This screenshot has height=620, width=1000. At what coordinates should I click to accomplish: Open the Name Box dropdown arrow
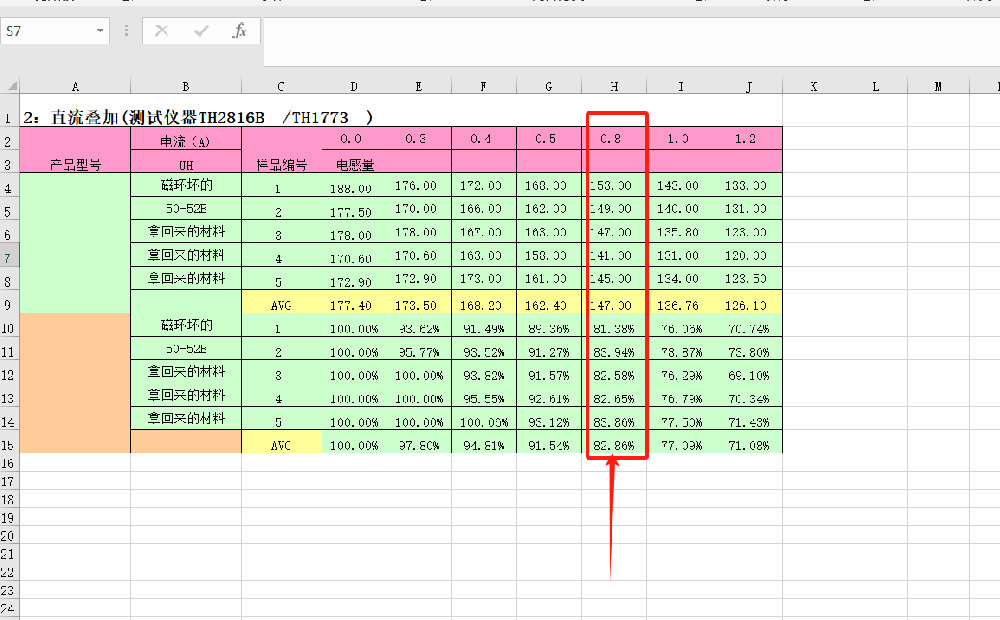coord(100,31)
